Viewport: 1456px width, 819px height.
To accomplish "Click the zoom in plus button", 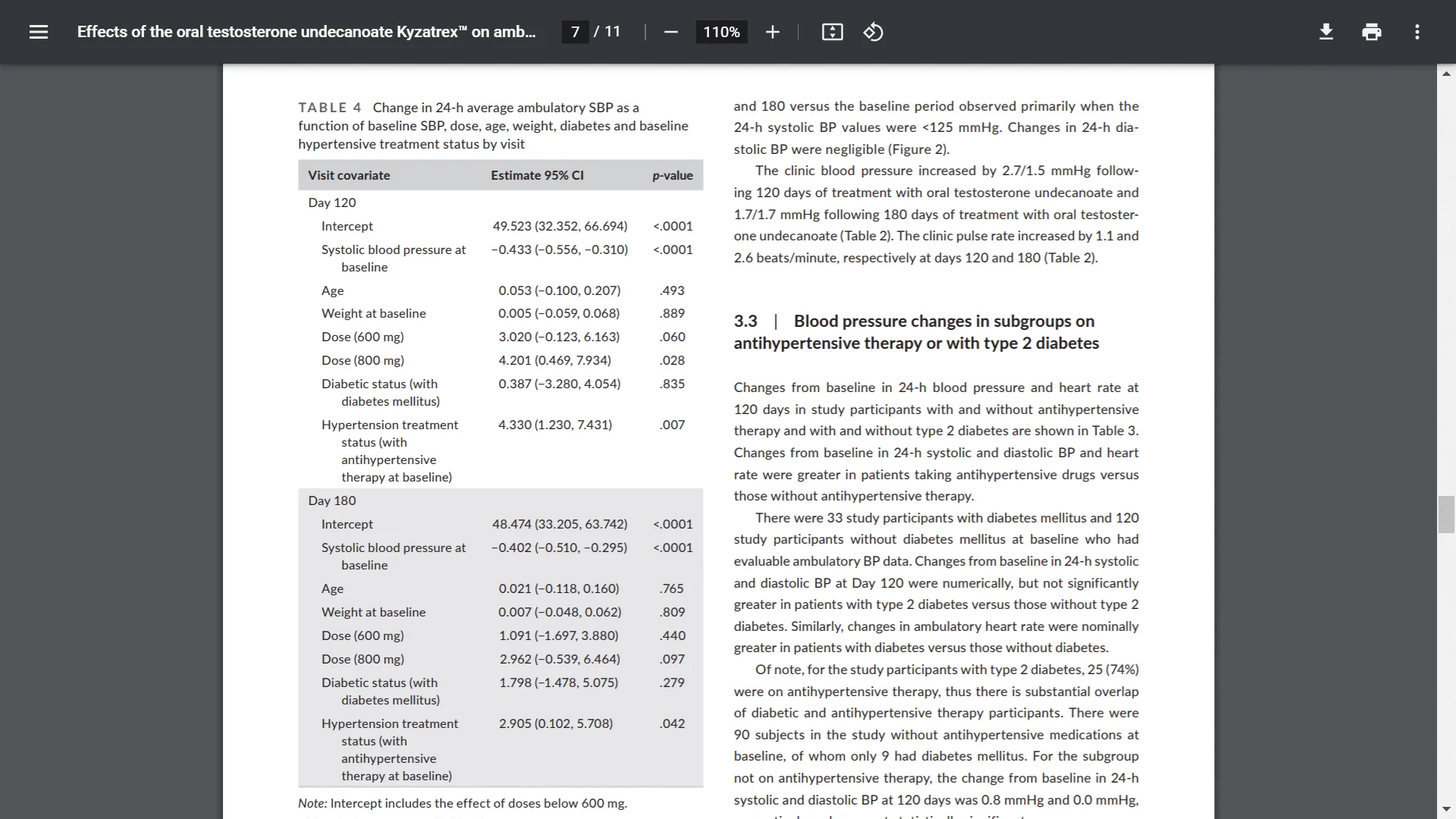I will click(772, 32).
